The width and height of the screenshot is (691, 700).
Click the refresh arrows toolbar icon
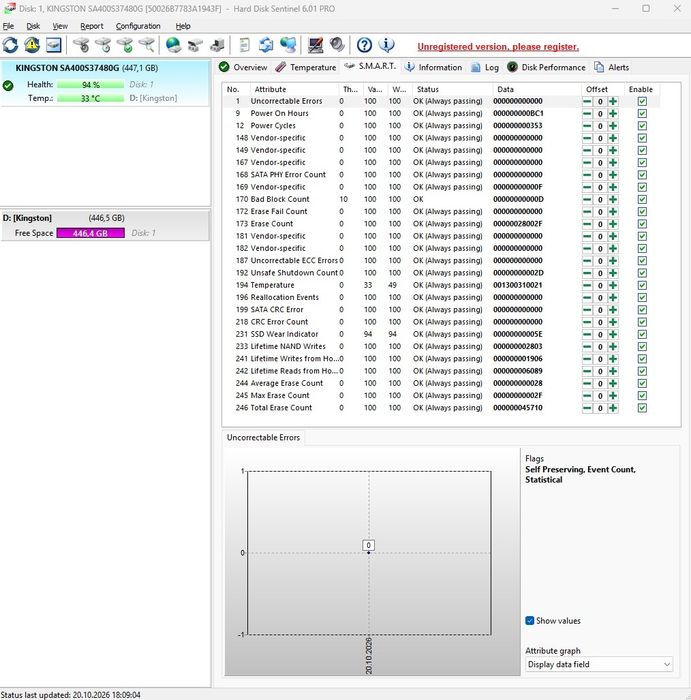point(10,45)
